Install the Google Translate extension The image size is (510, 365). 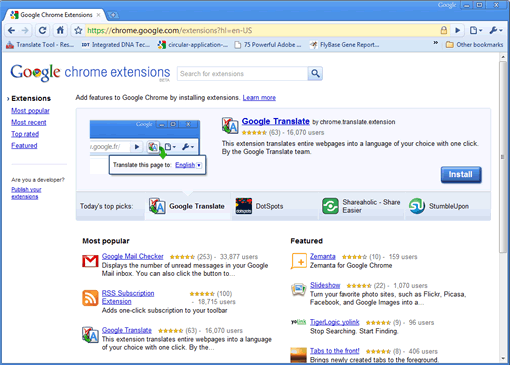click(461, 175)
